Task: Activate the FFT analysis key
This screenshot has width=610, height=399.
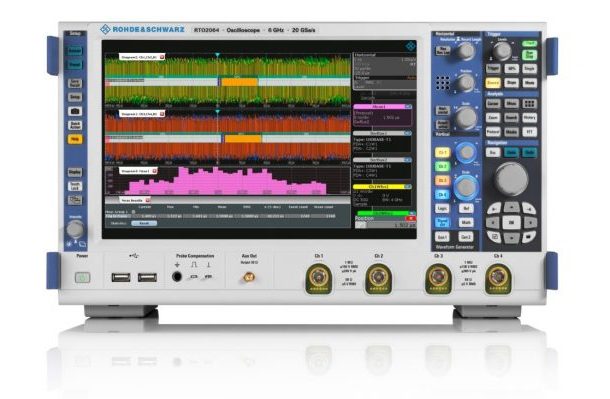Action: [x=529, y=132]
